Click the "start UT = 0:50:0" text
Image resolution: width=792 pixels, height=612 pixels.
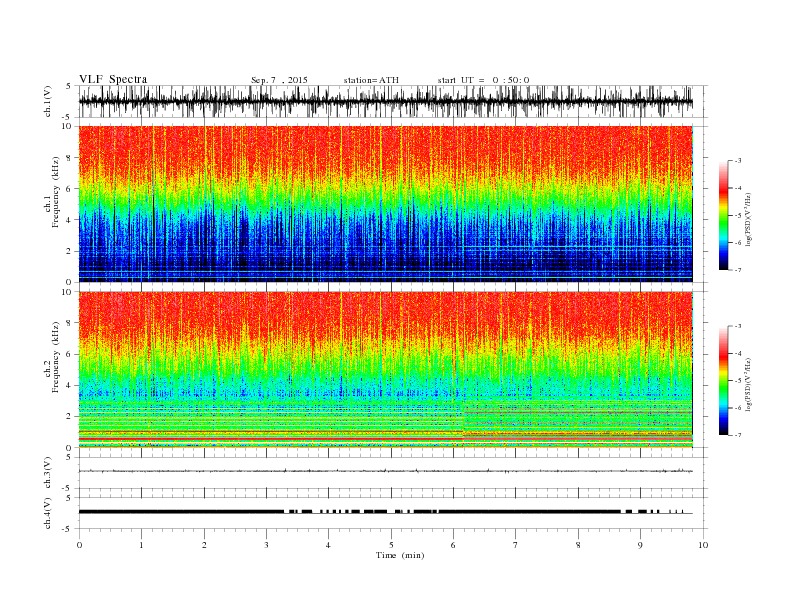483,80
